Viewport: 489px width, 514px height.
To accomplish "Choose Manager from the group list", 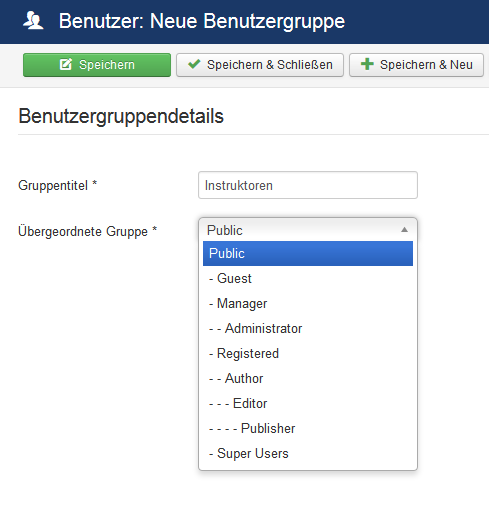I will [308, 303].
